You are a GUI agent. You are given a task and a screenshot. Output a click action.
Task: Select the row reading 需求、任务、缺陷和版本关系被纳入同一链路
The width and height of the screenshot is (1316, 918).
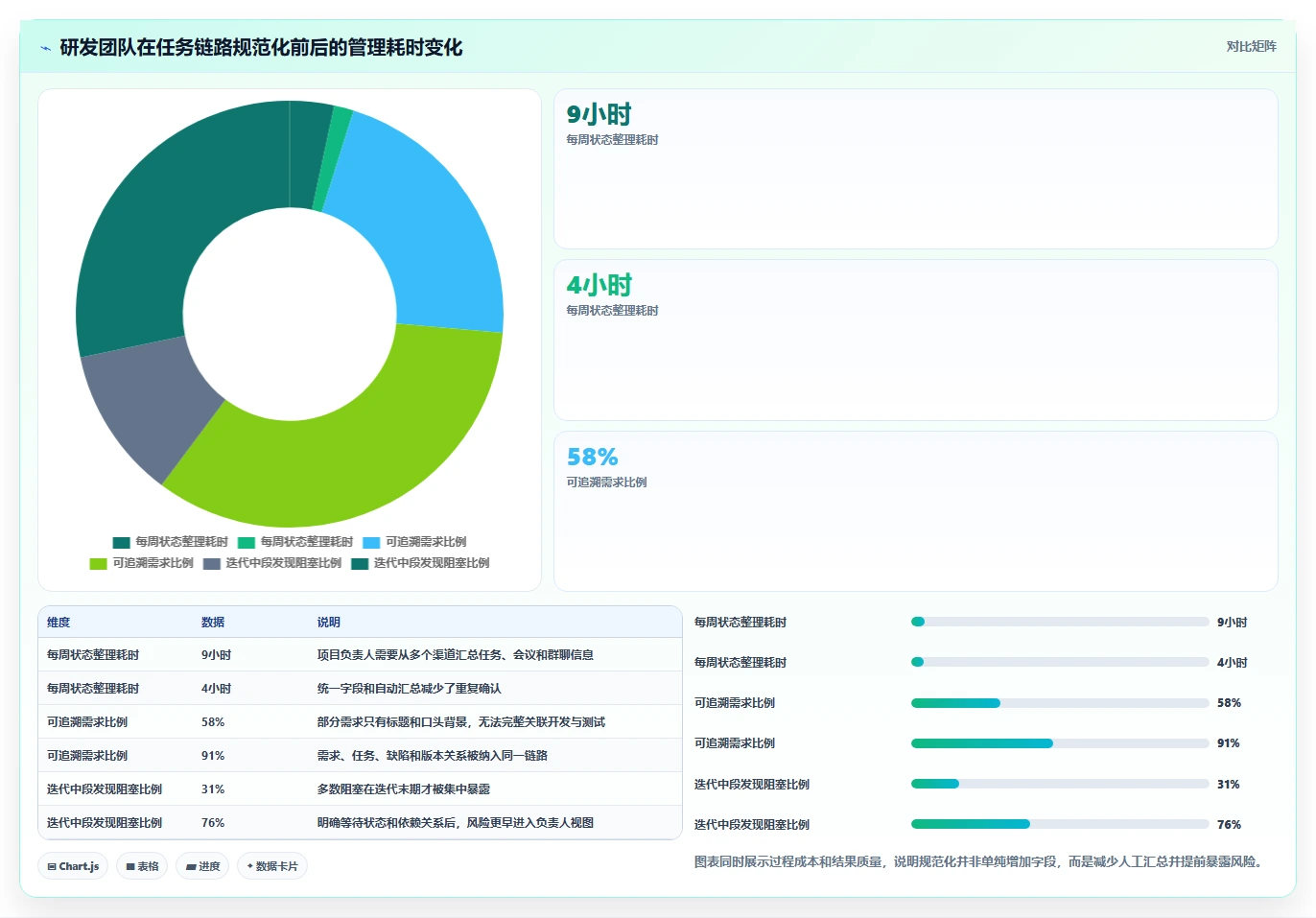360,756
